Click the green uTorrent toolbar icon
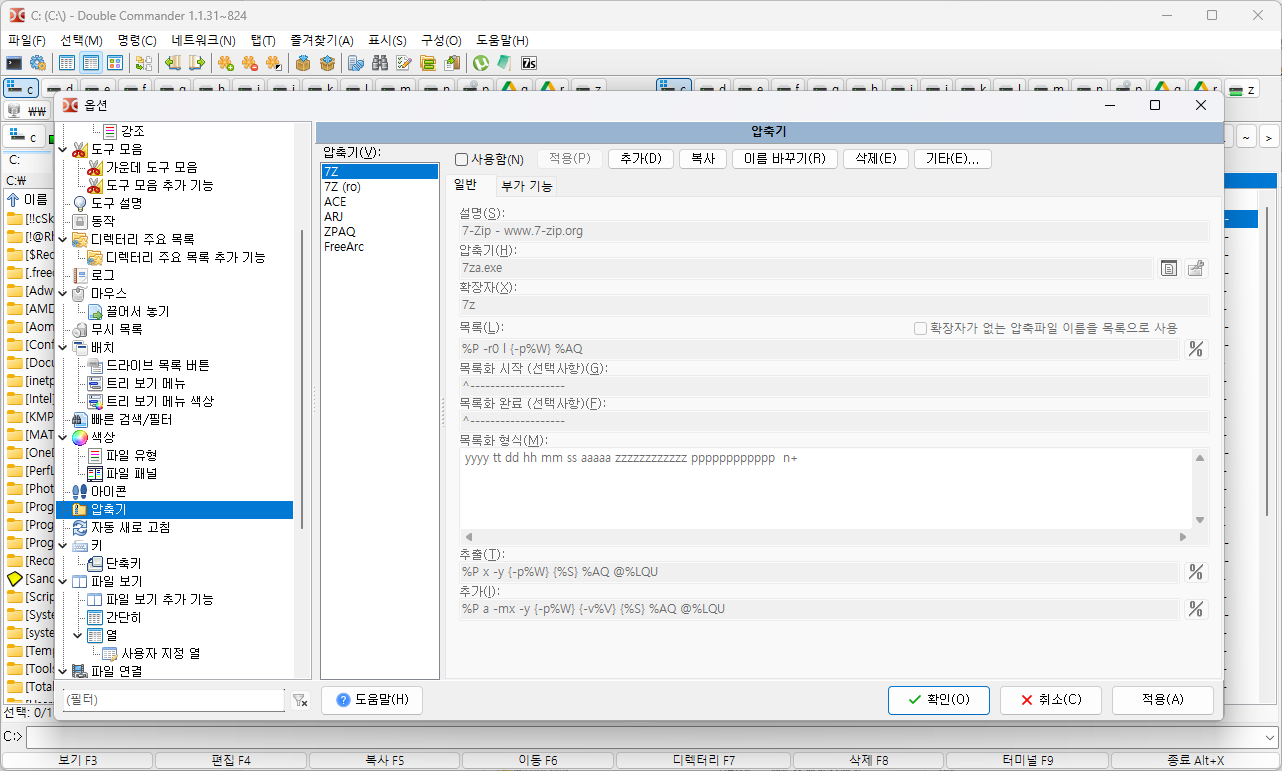This screenshot has height=771, width=1282. click(481, 63)
